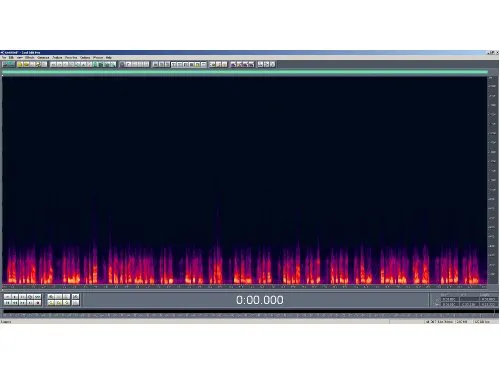Open the Effects menu

pos(30,58)
